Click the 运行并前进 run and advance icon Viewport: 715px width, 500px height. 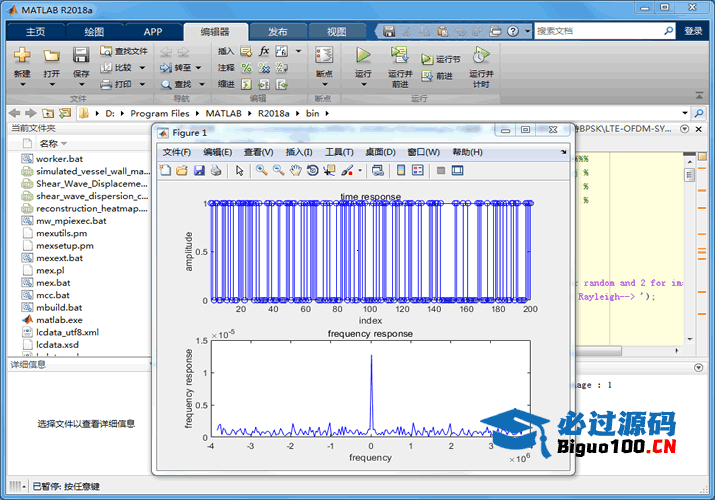point(399,55)
